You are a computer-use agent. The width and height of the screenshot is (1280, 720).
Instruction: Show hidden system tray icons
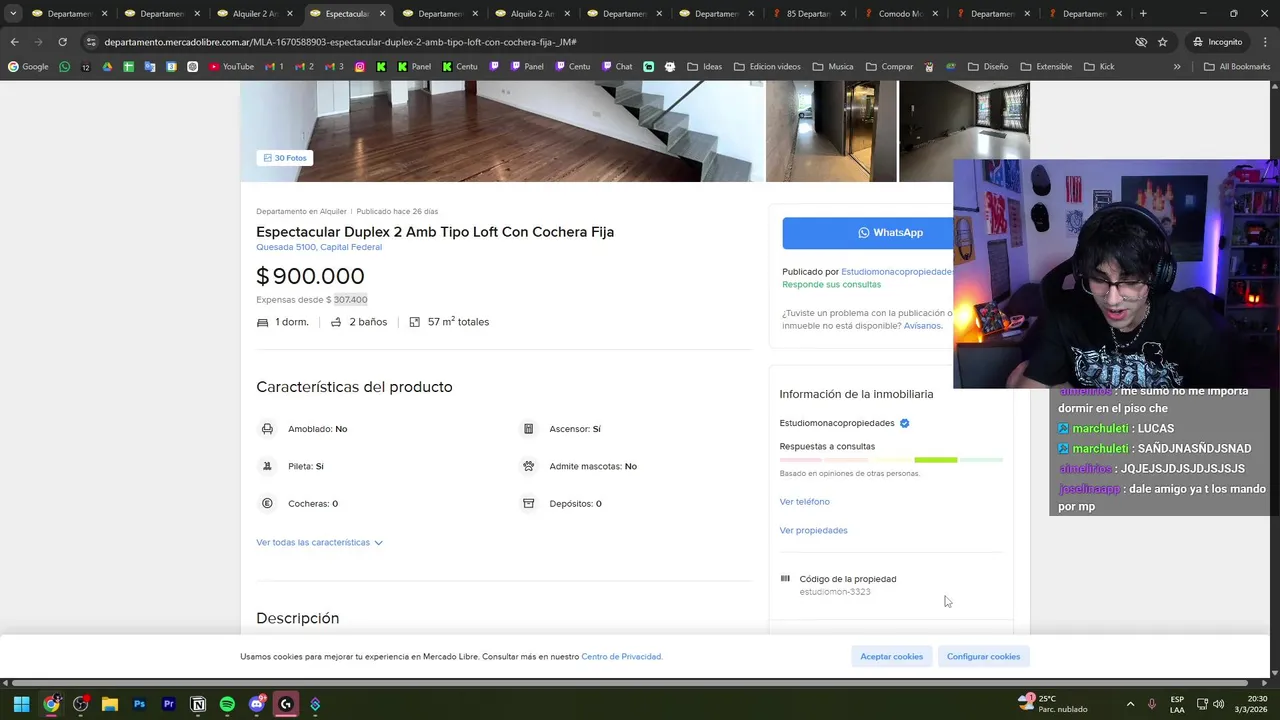1130,704
